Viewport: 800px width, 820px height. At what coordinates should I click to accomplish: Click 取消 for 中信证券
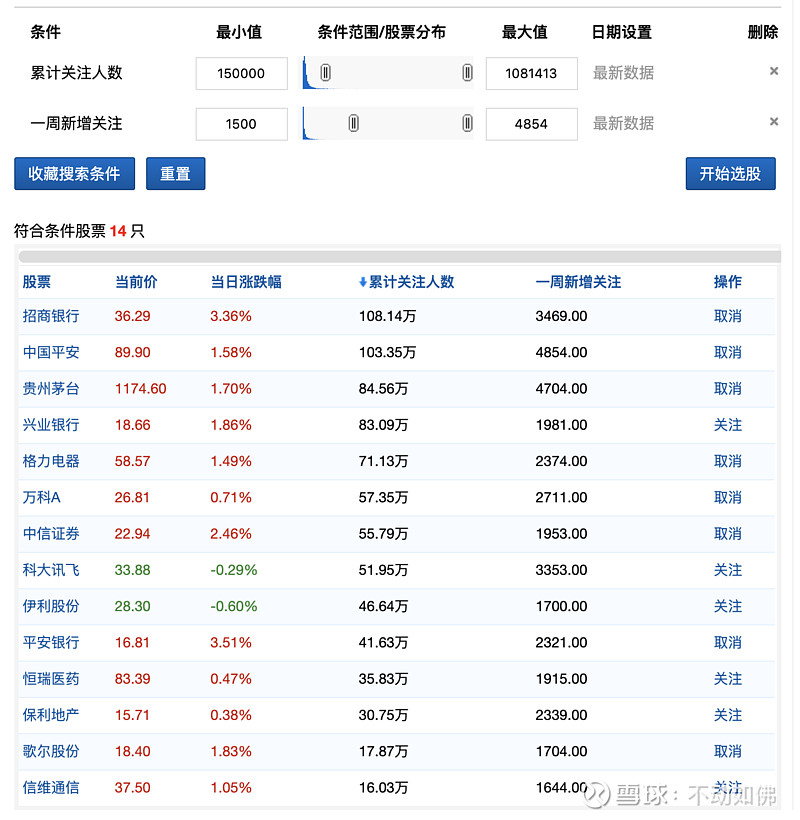click(728, 533)
